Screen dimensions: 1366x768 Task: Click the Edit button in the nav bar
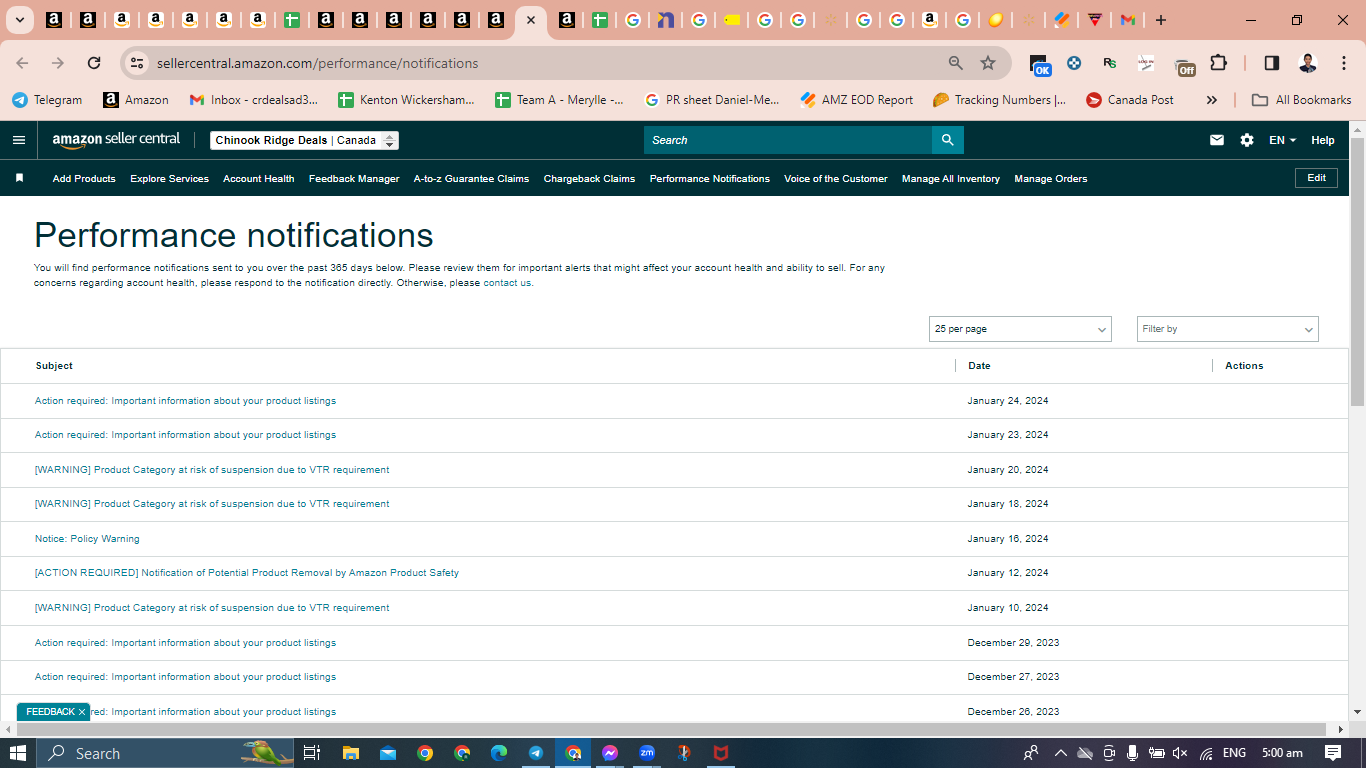(1316, 178)
